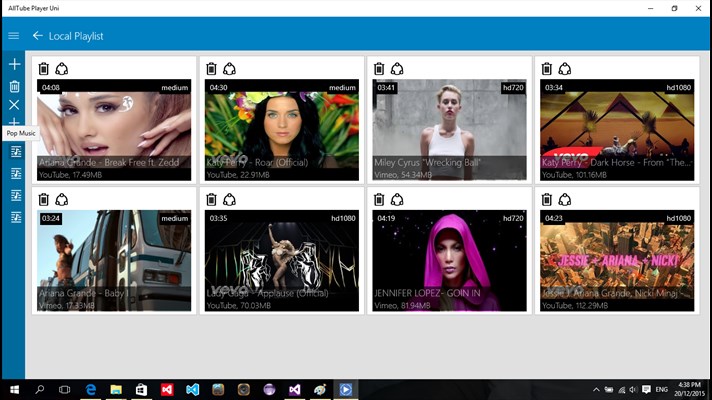Viewport: 712px width, 400px height.
Task: Click headphone icon on Lady Gaga Applause card
Action: pyautogui.click(x=229, y=199)
